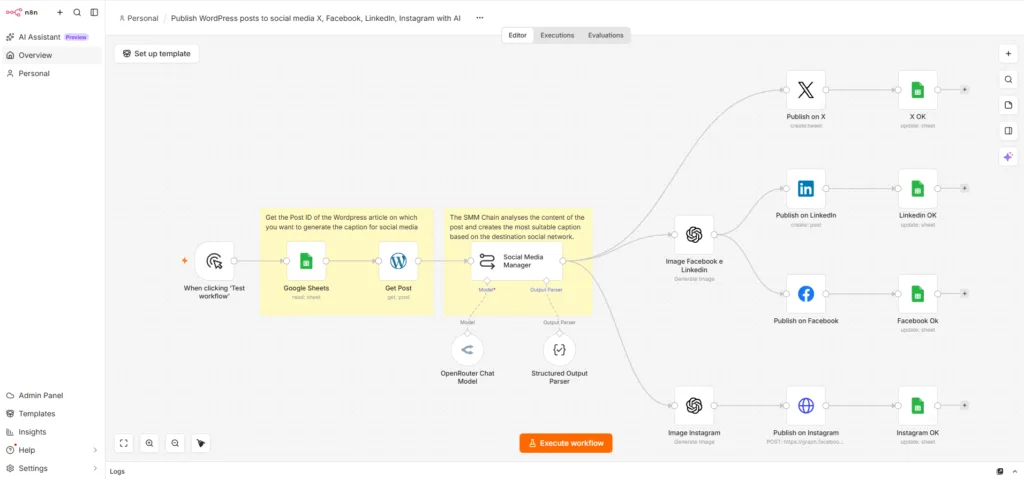Image resolution: width=1024 pixels, height=479 pixels.
Task: Select the Publish on Facebook node
Action: pos(806,294)
